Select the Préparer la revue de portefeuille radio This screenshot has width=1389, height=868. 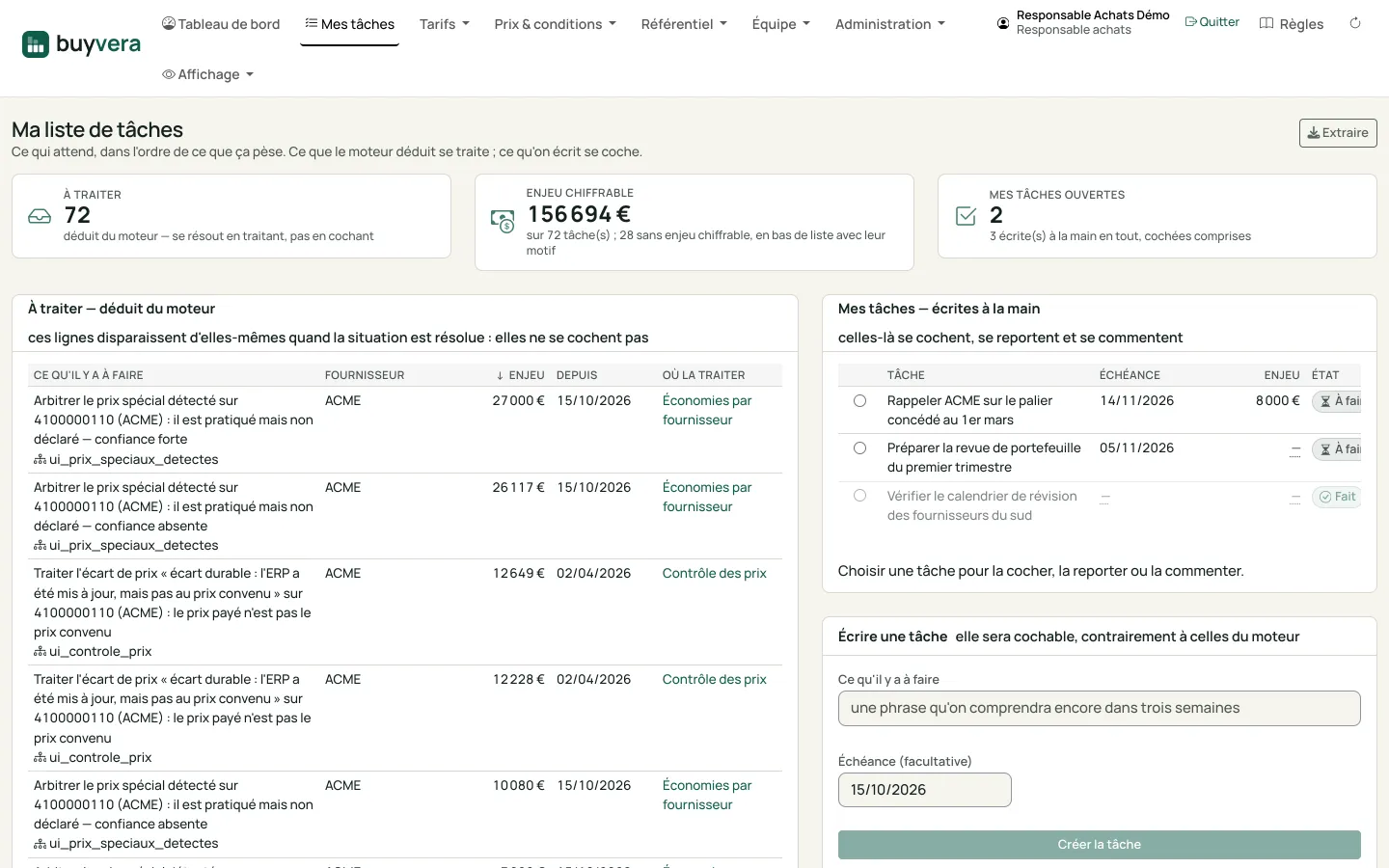tap(859, 448)
